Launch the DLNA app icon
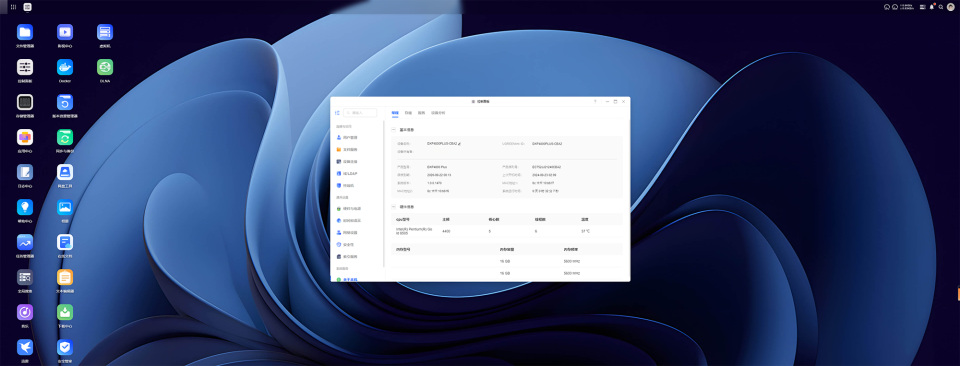Viewport: 960px width, 366px height. (105, 67)
